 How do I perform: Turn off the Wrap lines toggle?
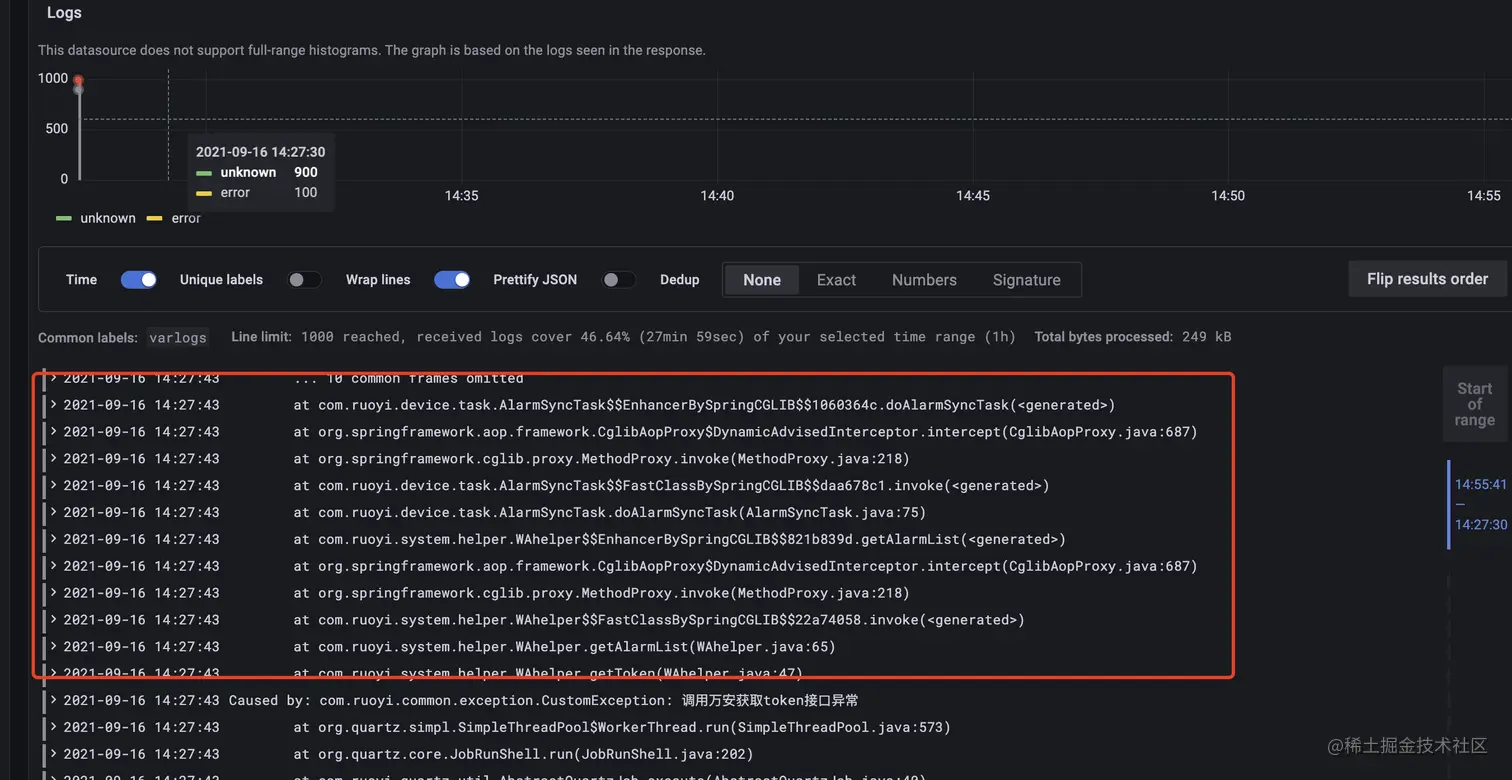[452, 280]
